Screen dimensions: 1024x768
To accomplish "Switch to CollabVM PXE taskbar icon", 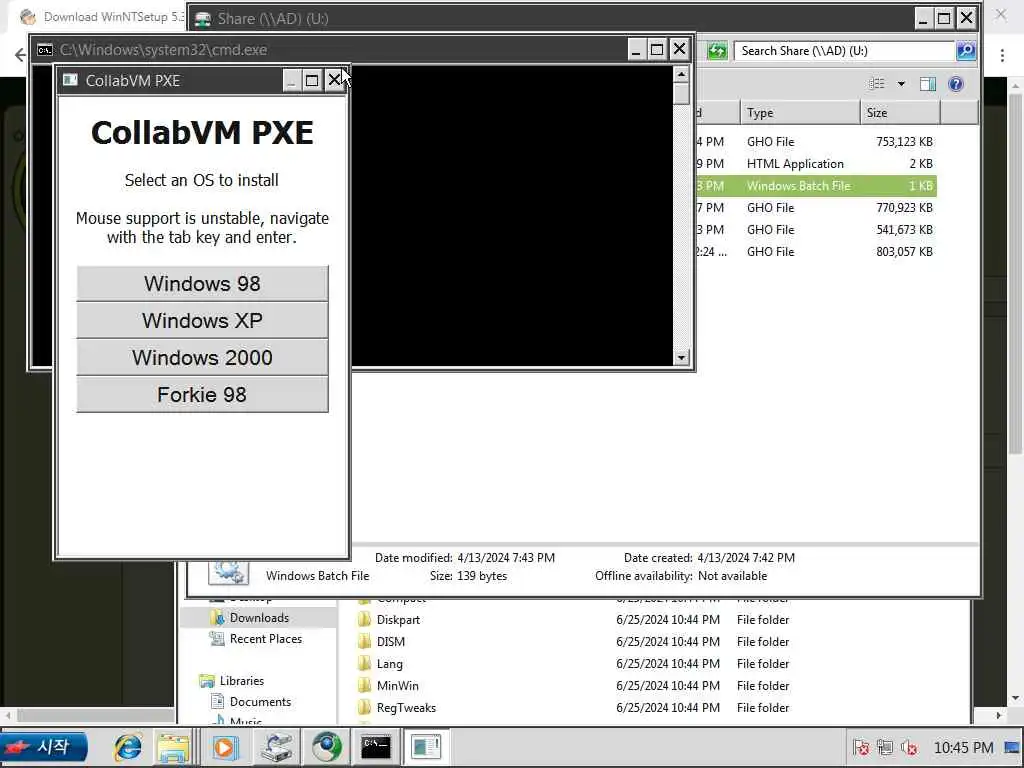I will (x=426, y=747).
